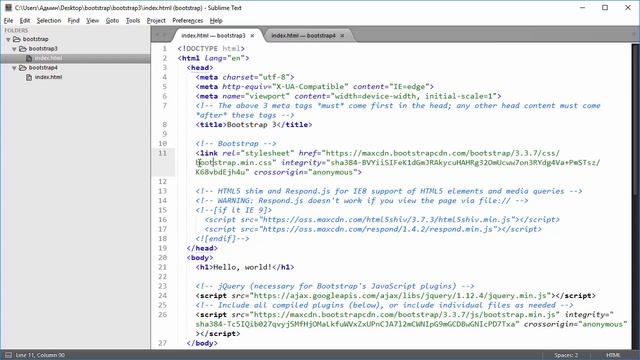Close the index.html — bootstrap4 tab
Image resolution: width=640 pixels, height=360 pixels.
click(342, 36)
